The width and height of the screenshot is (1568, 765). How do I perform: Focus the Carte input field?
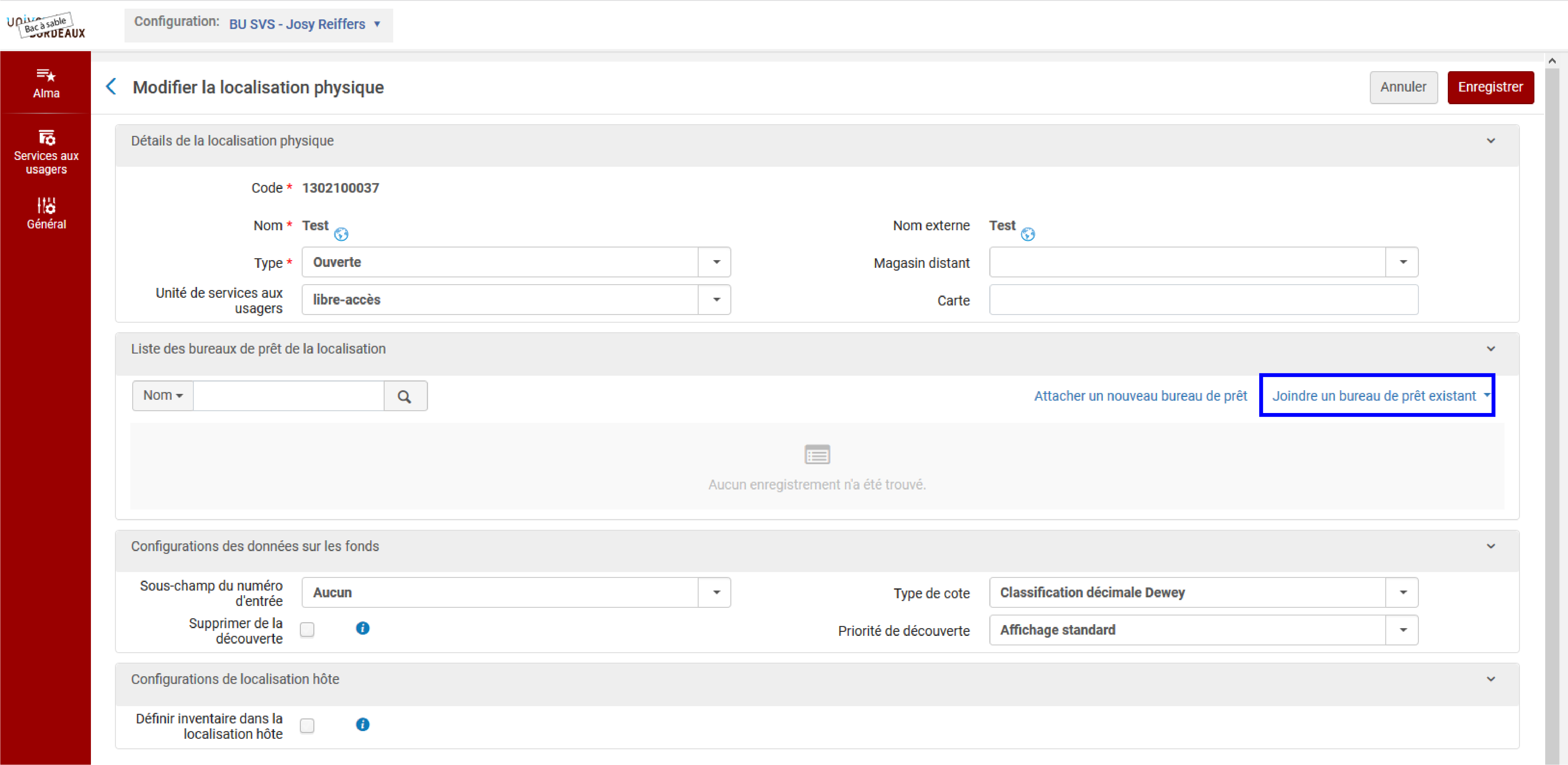[x=1203, y=299]
